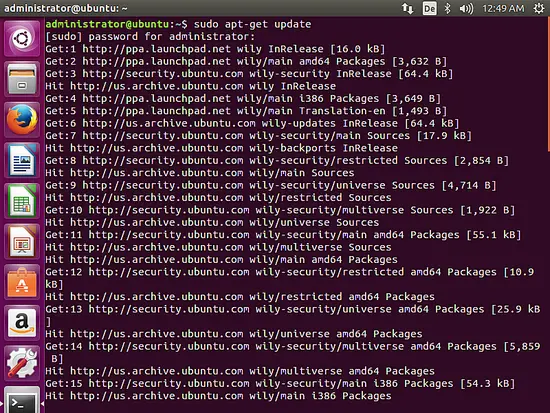Click the 'Hit ... wily/restricted Sources' line
Screen dimensions: 550x413
tap(218, 198)
